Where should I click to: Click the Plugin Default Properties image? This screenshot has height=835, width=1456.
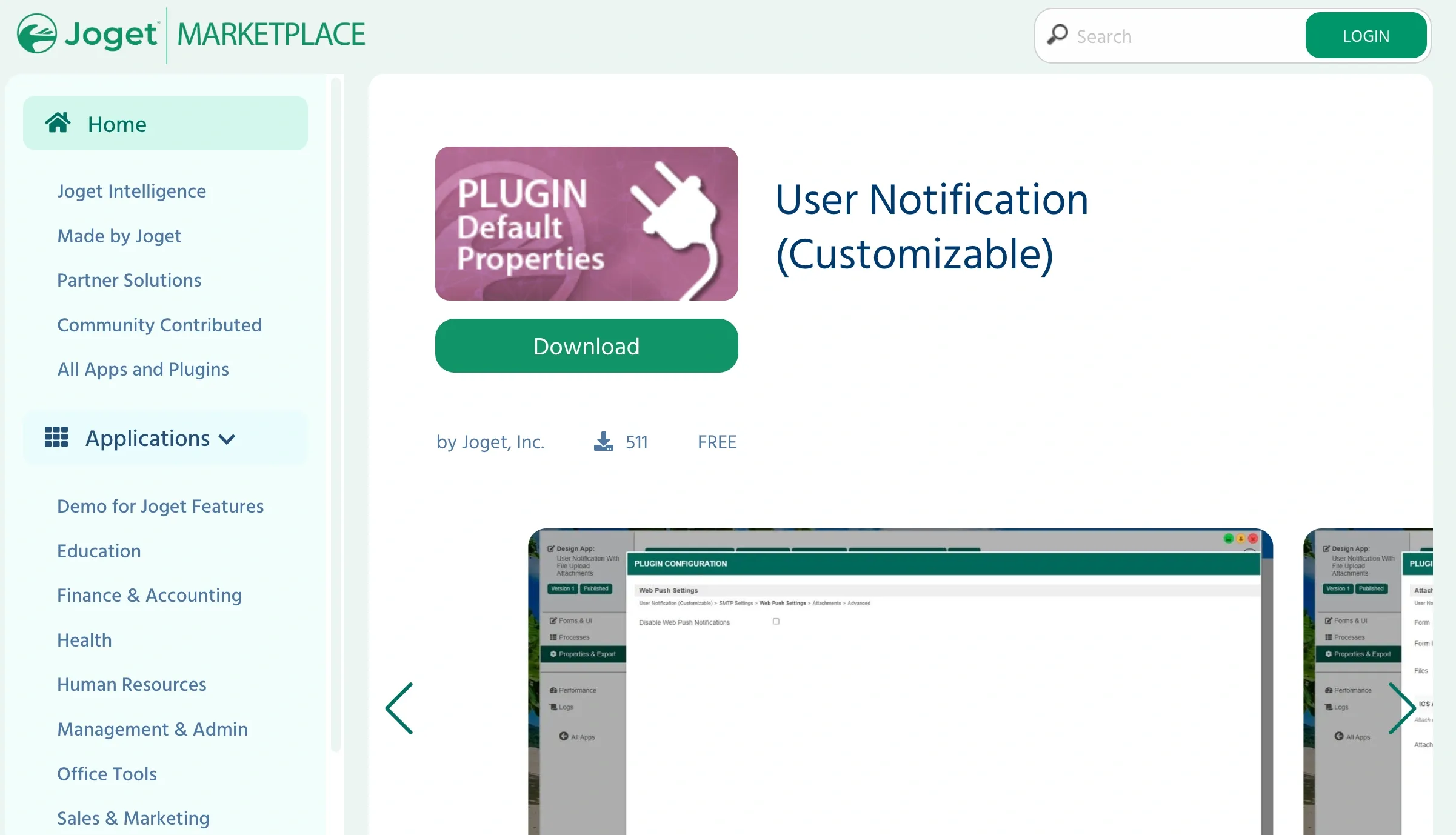(586, 224)
